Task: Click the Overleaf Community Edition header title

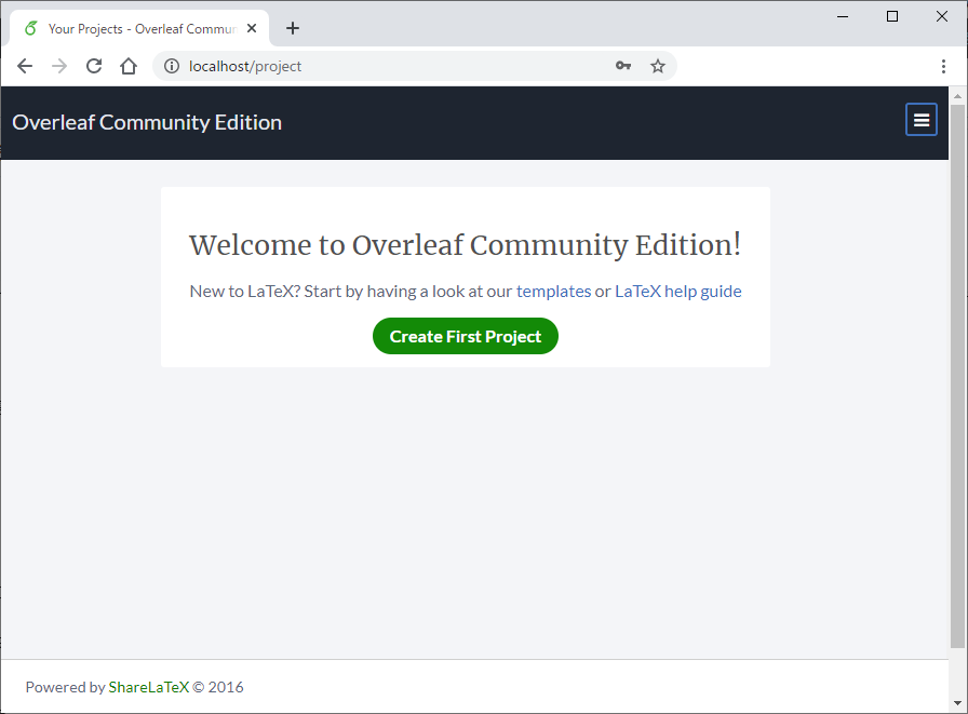Action: (147, 122)
